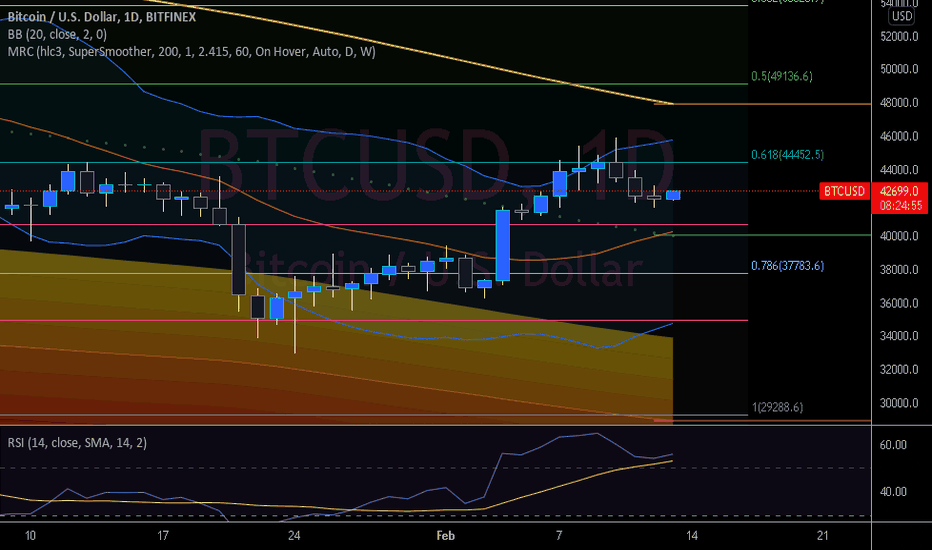Click the latest blue candle at chart's right edge
The height and width of the screenshot is (550, 932).
tap(673, 195)
